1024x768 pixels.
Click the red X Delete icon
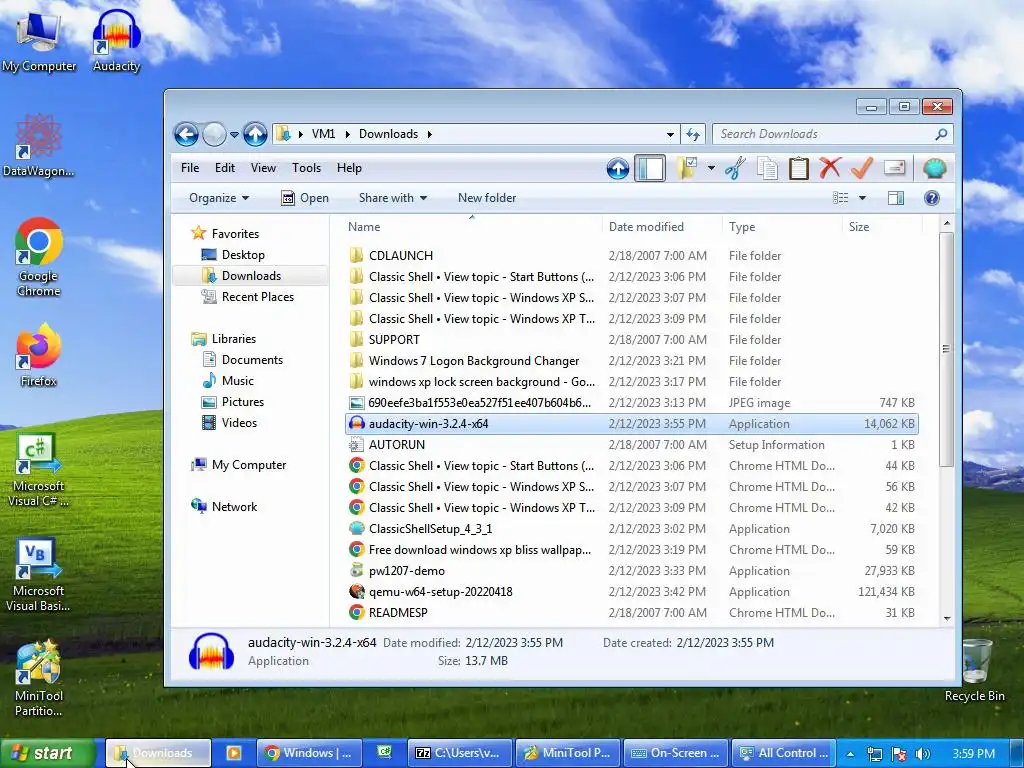point(830,168)
